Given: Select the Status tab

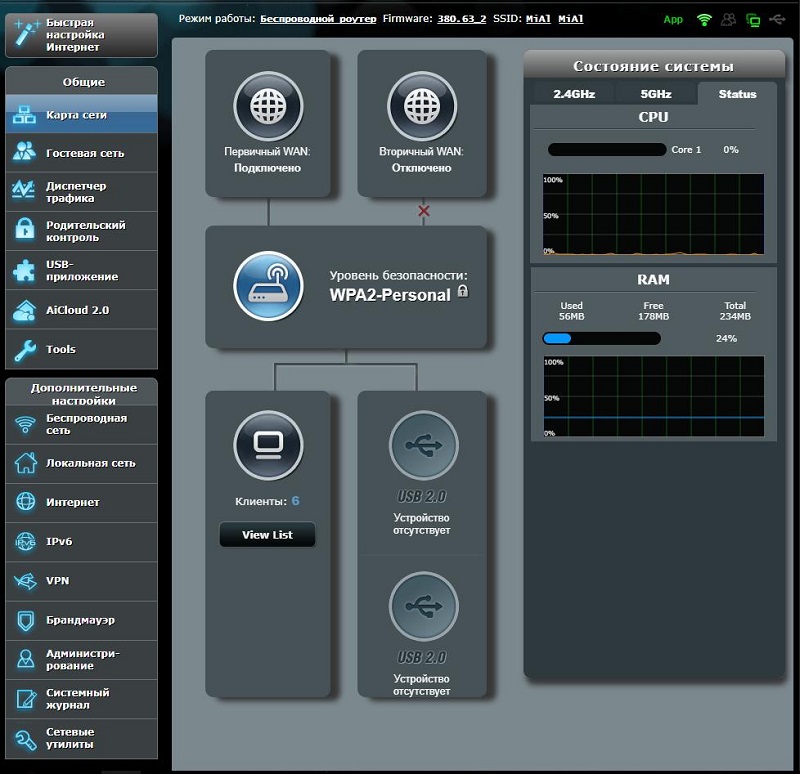Looking at the screenshot, I should pos(737,94).
